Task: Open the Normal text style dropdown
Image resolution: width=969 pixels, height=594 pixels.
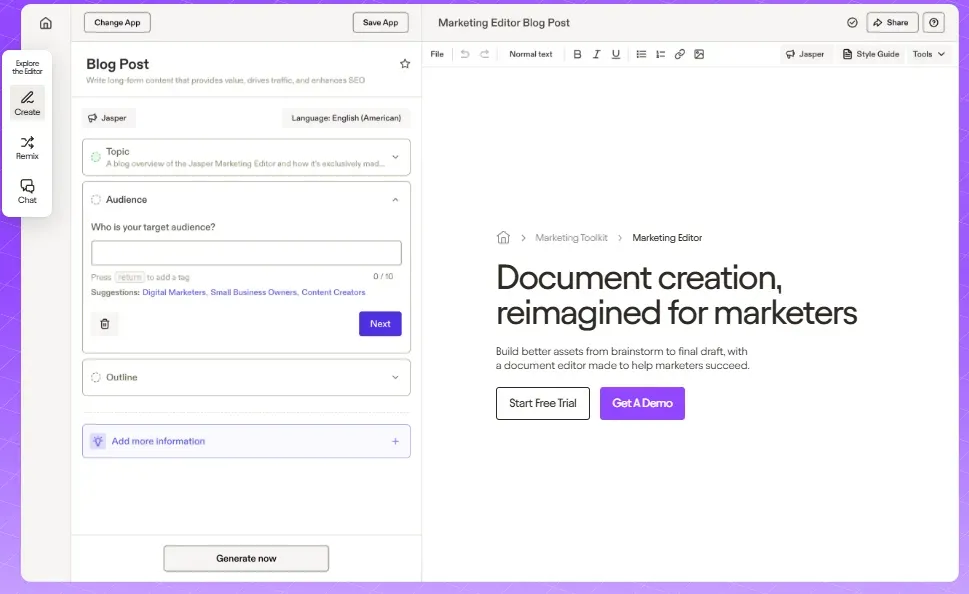Action: click(x=531, y=54)
